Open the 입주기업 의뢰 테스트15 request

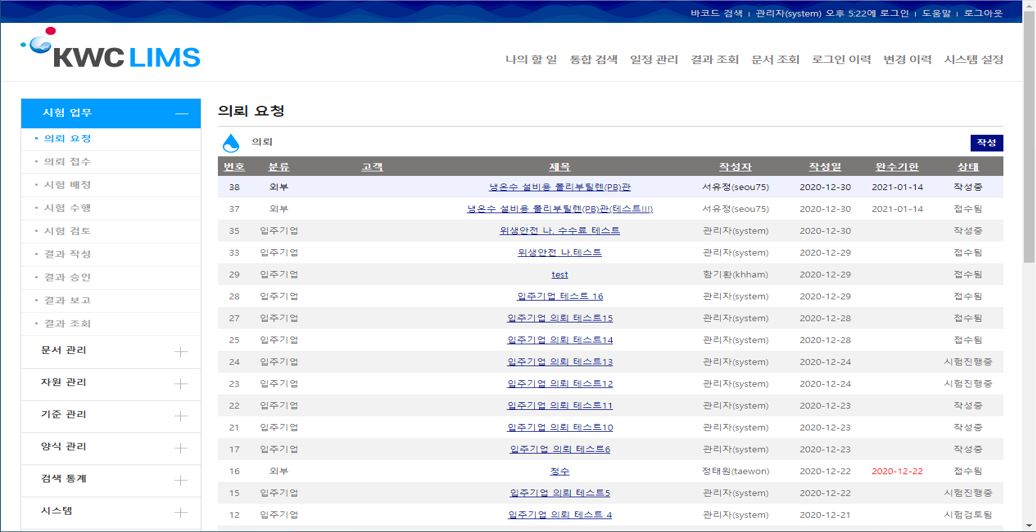(560, 318)
